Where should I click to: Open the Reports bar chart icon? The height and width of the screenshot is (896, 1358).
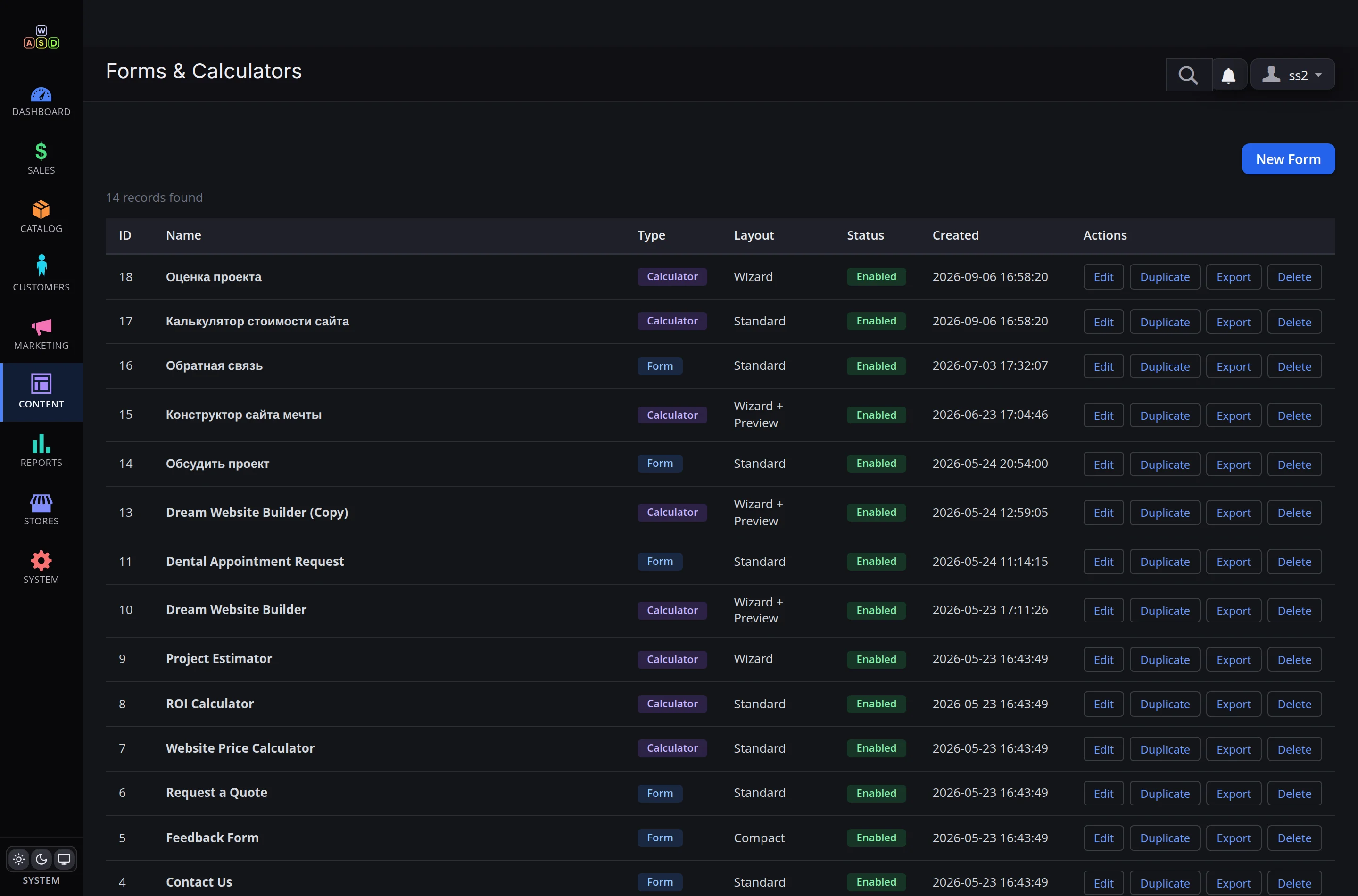pos(41,443)
